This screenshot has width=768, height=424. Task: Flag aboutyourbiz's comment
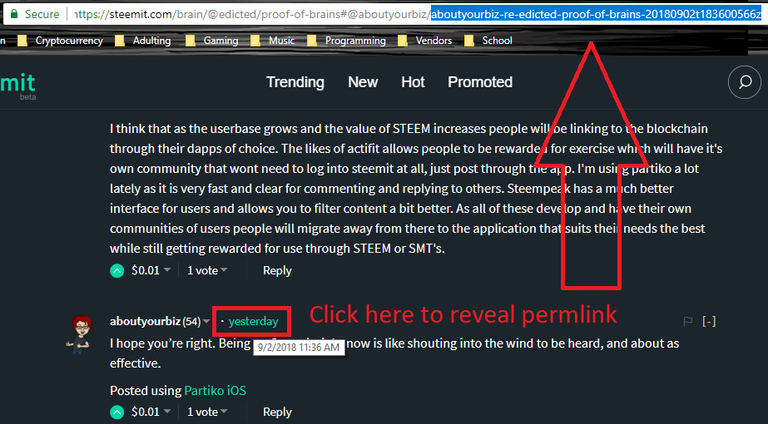click(x=688, y=321)
